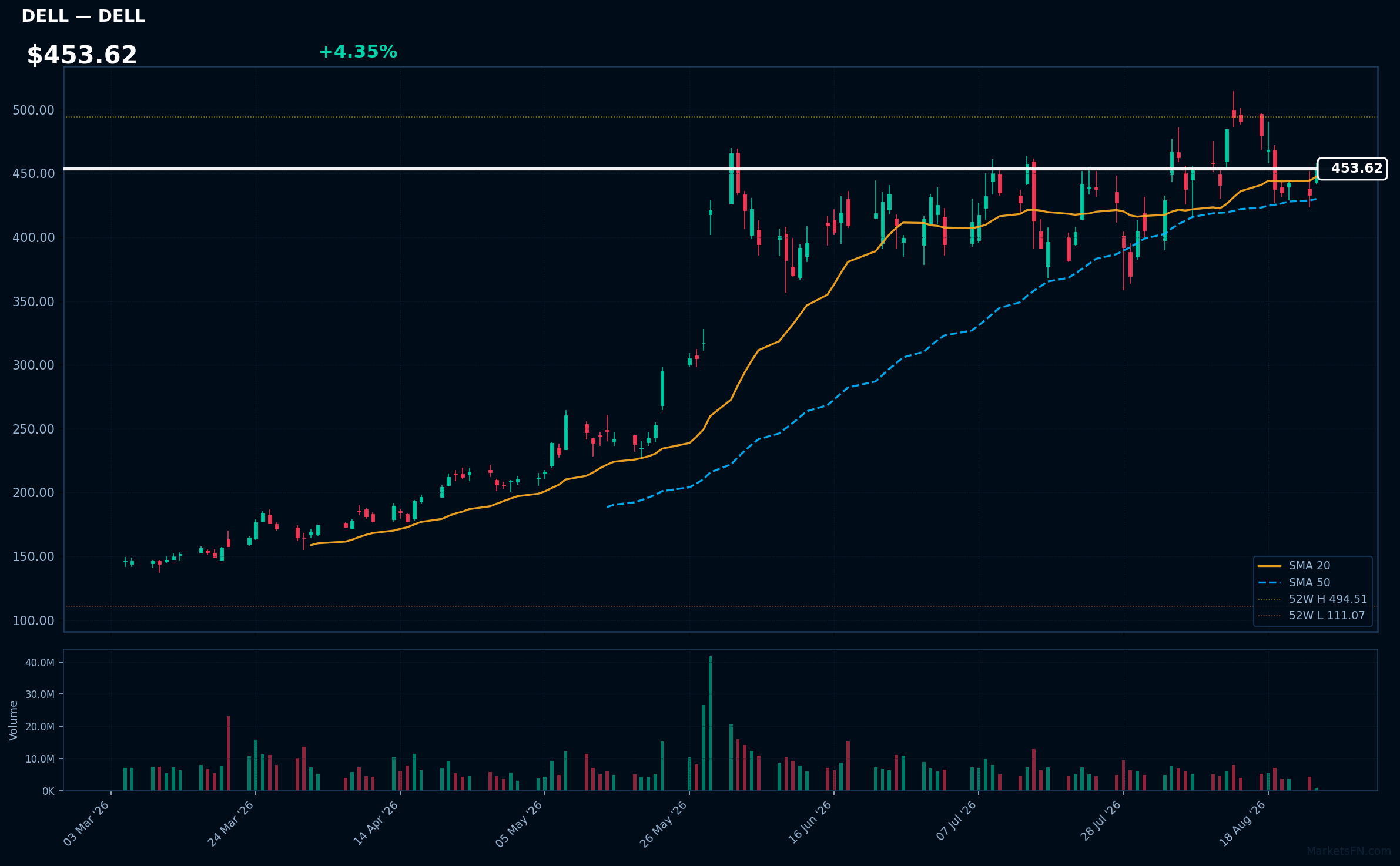The height and width of the screenshot is (866, 1400).
Task: Click the 10.0M volume axis label
Action: (39, 759)
